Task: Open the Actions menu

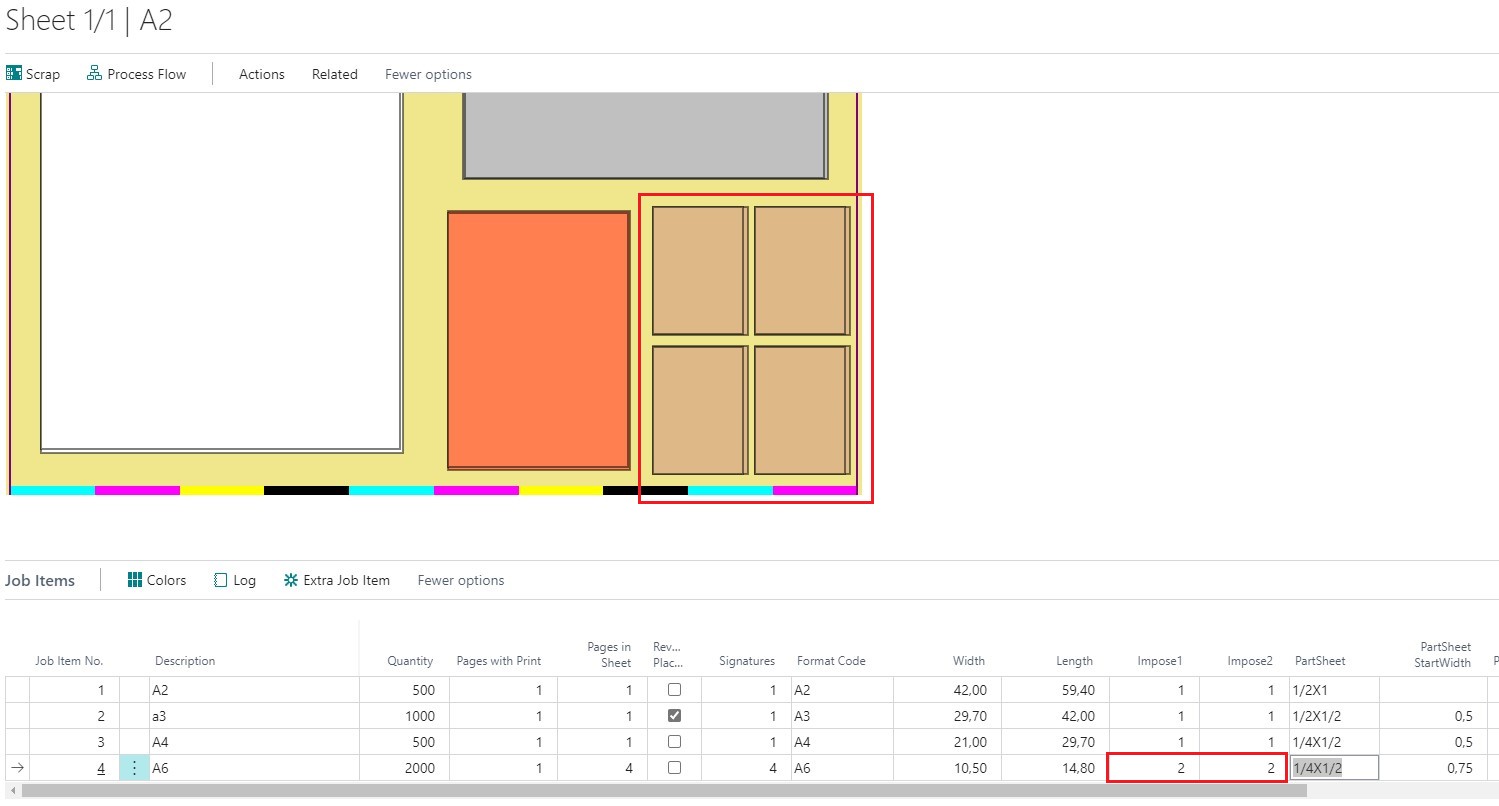Action: pos(261,73)
